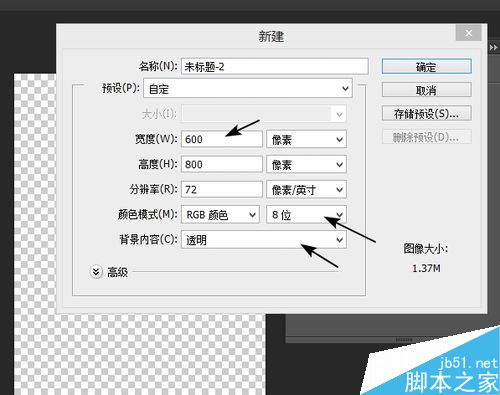Click the 宽度 field with value 600
The image size is (500, 395).
[x=222, y=139]
